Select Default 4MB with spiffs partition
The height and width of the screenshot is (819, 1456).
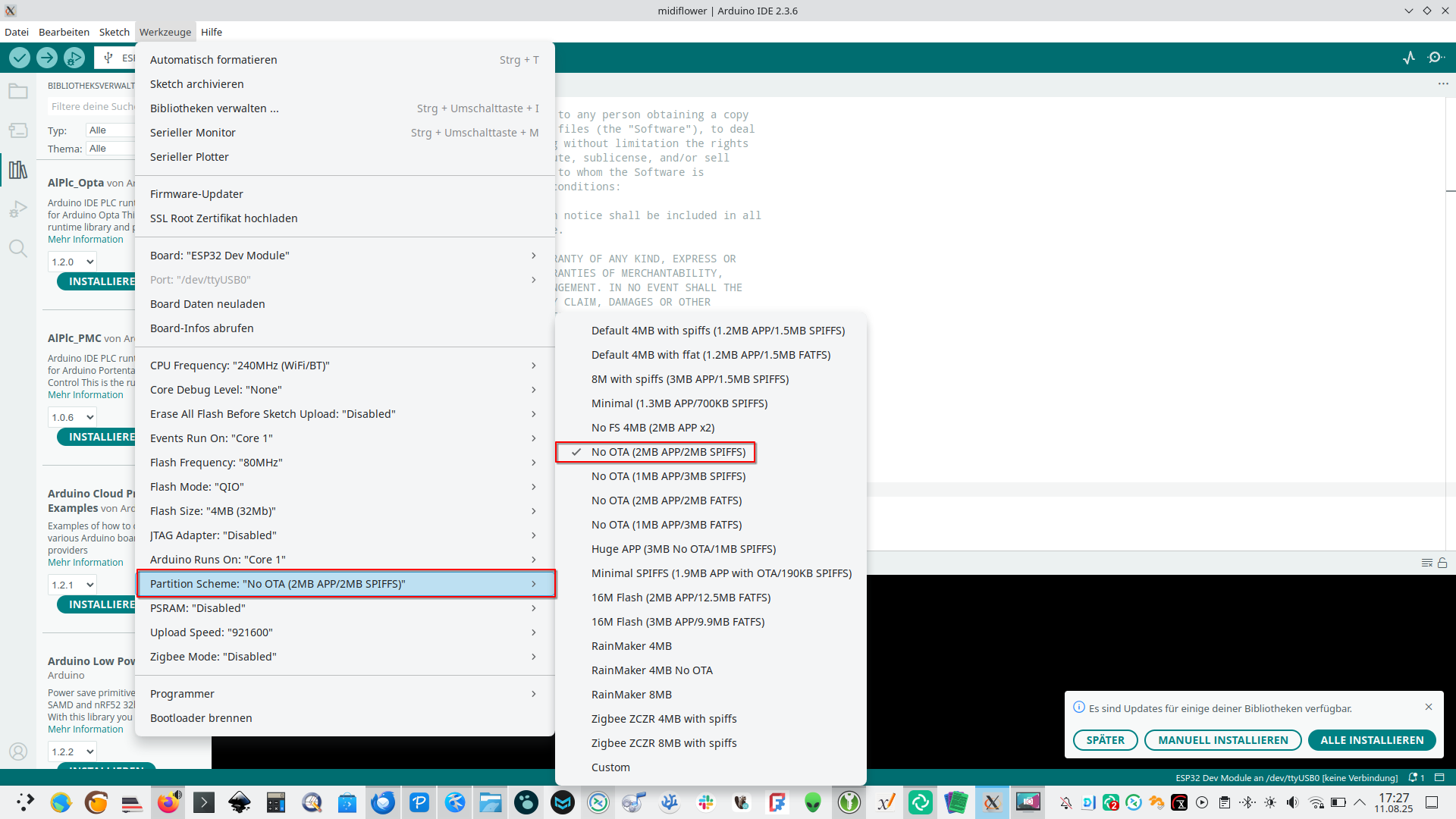711,331
